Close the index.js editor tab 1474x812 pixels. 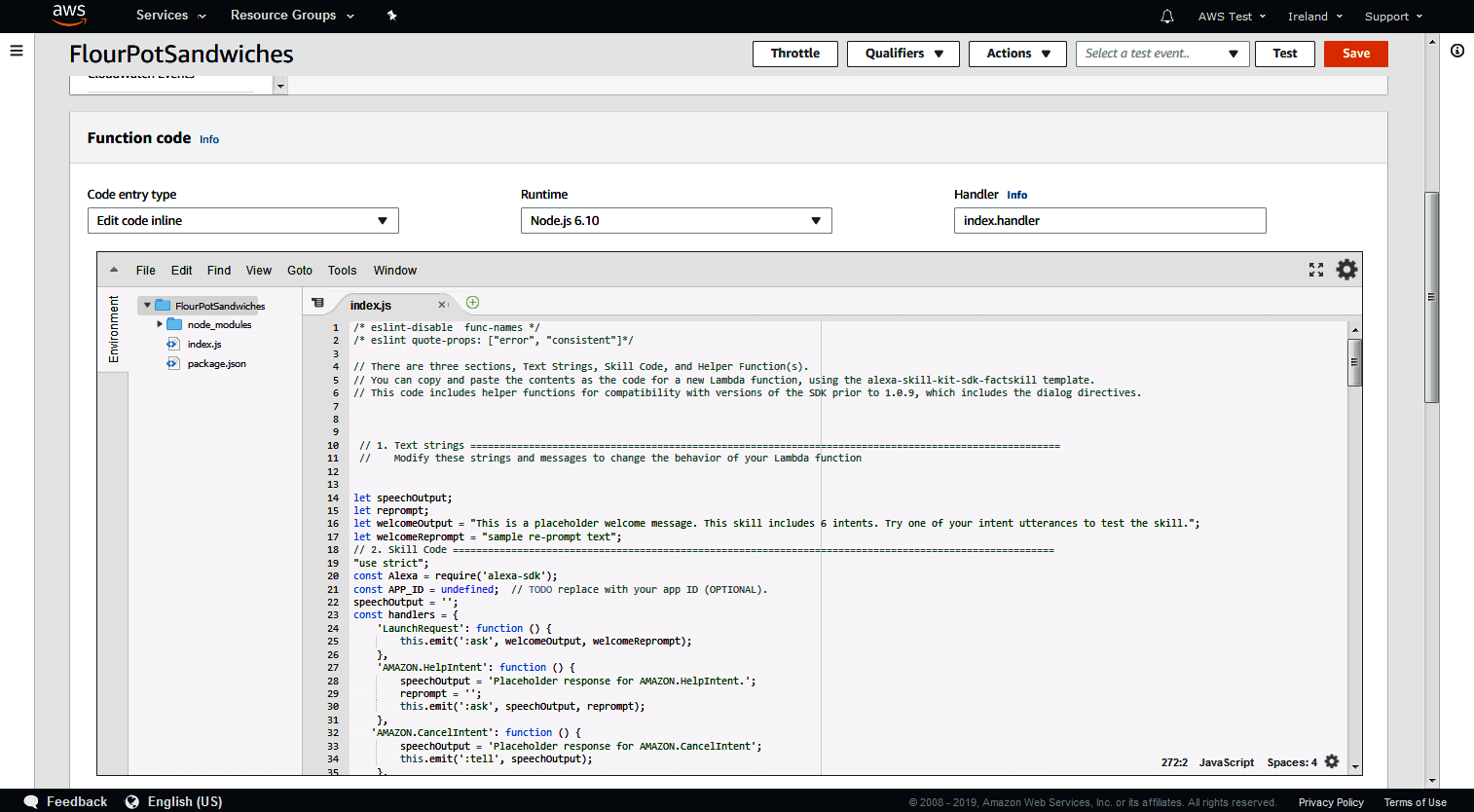point(441,305)
